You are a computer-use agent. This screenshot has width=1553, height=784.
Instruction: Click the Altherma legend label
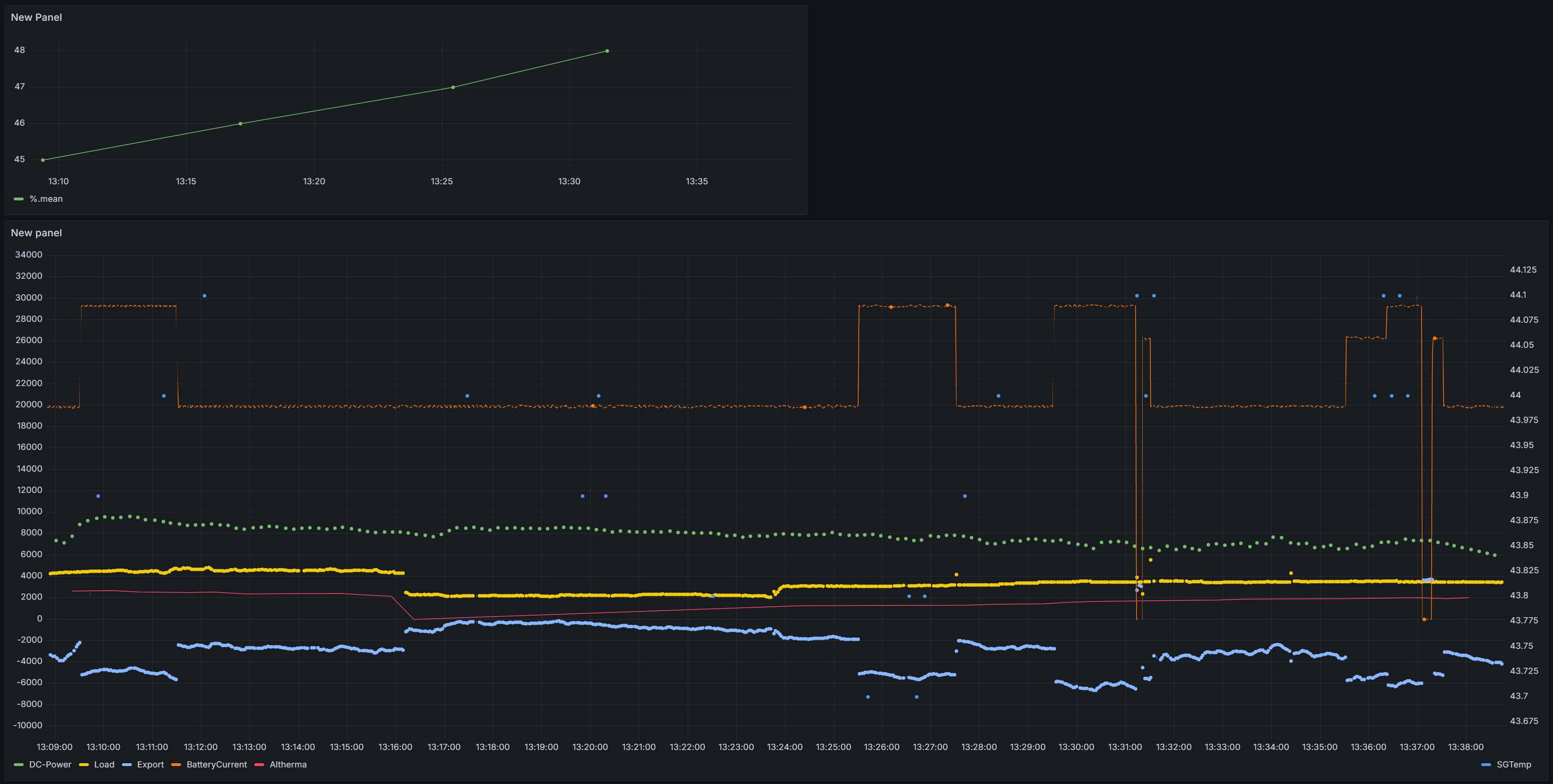point(287,764)
